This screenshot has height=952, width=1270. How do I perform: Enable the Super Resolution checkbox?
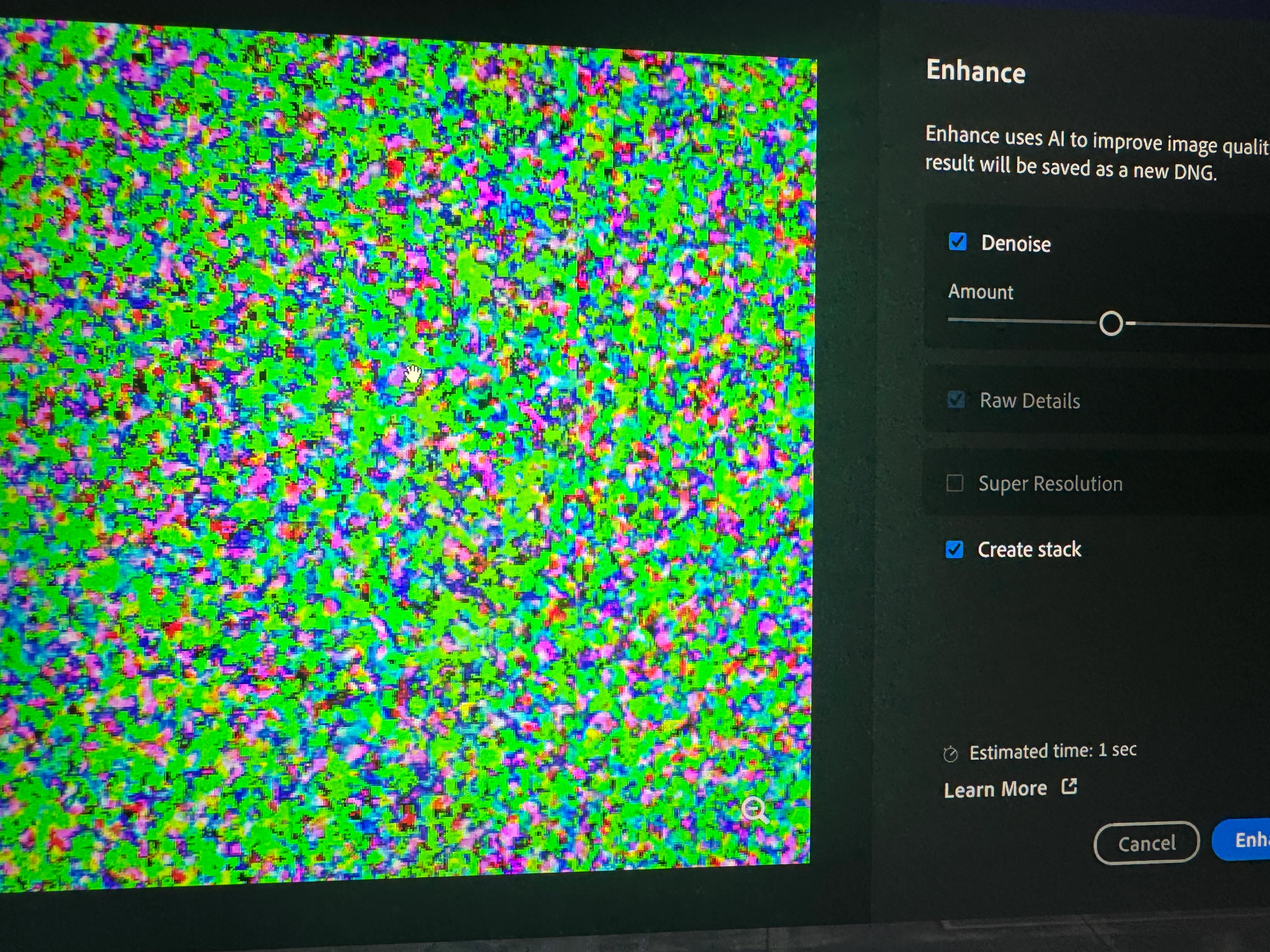click(x=955, y=483)
